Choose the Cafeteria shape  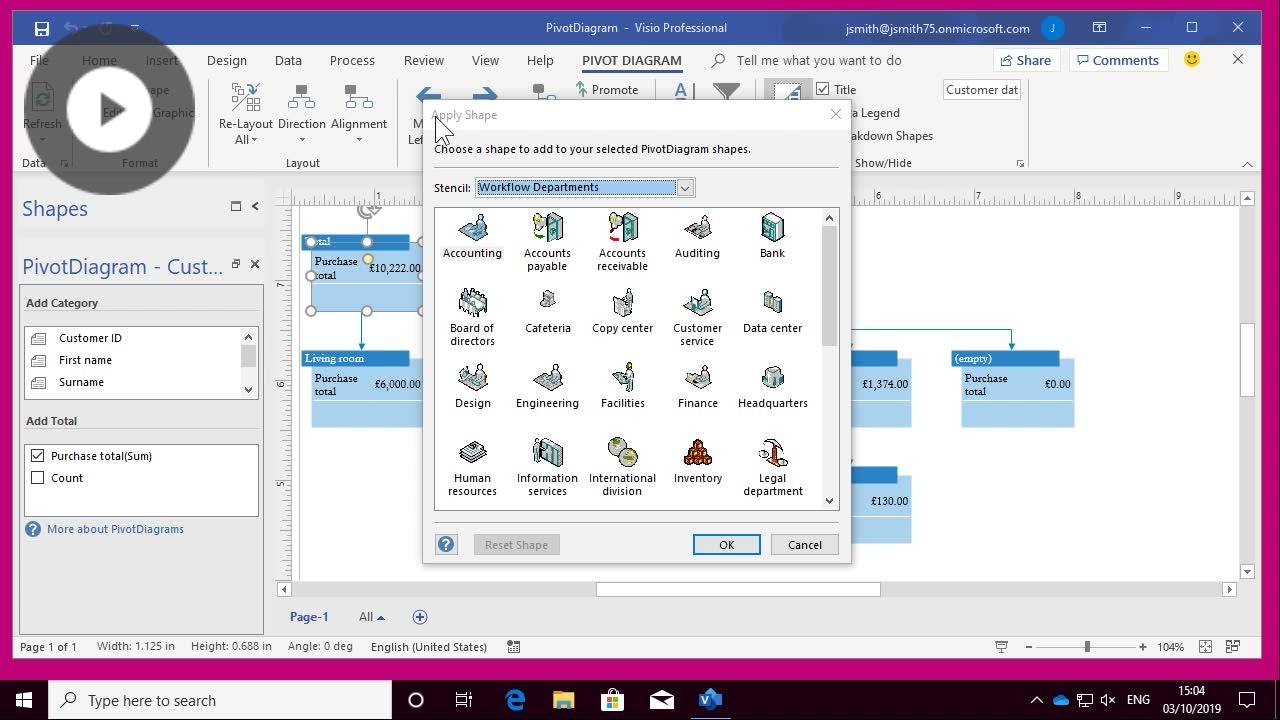tap(547, 310)
